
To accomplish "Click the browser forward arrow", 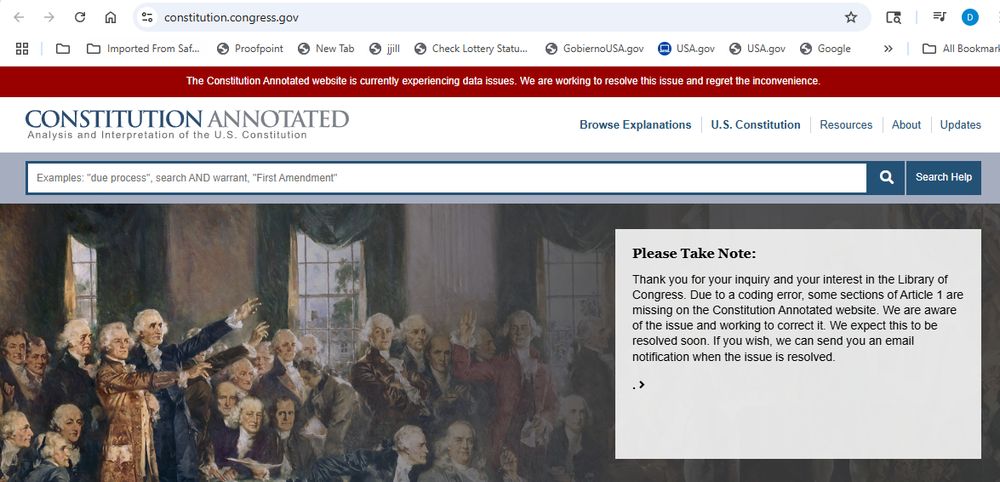I will (49, 17).
